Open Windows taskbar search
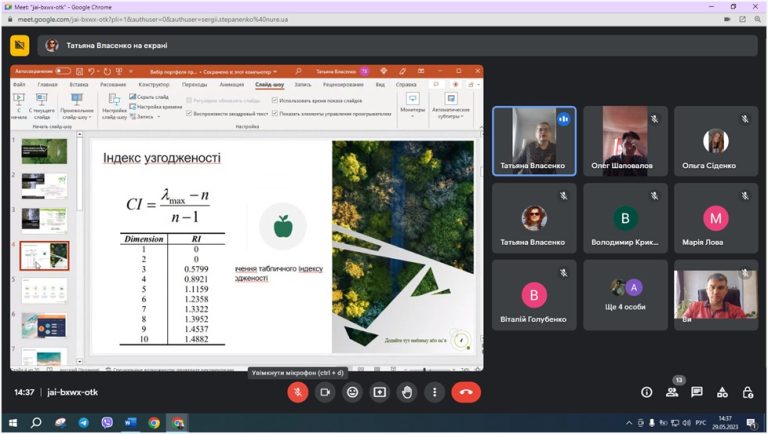Image resolution: width=768 pixels, height=434 pixels. tap(36, 423)
